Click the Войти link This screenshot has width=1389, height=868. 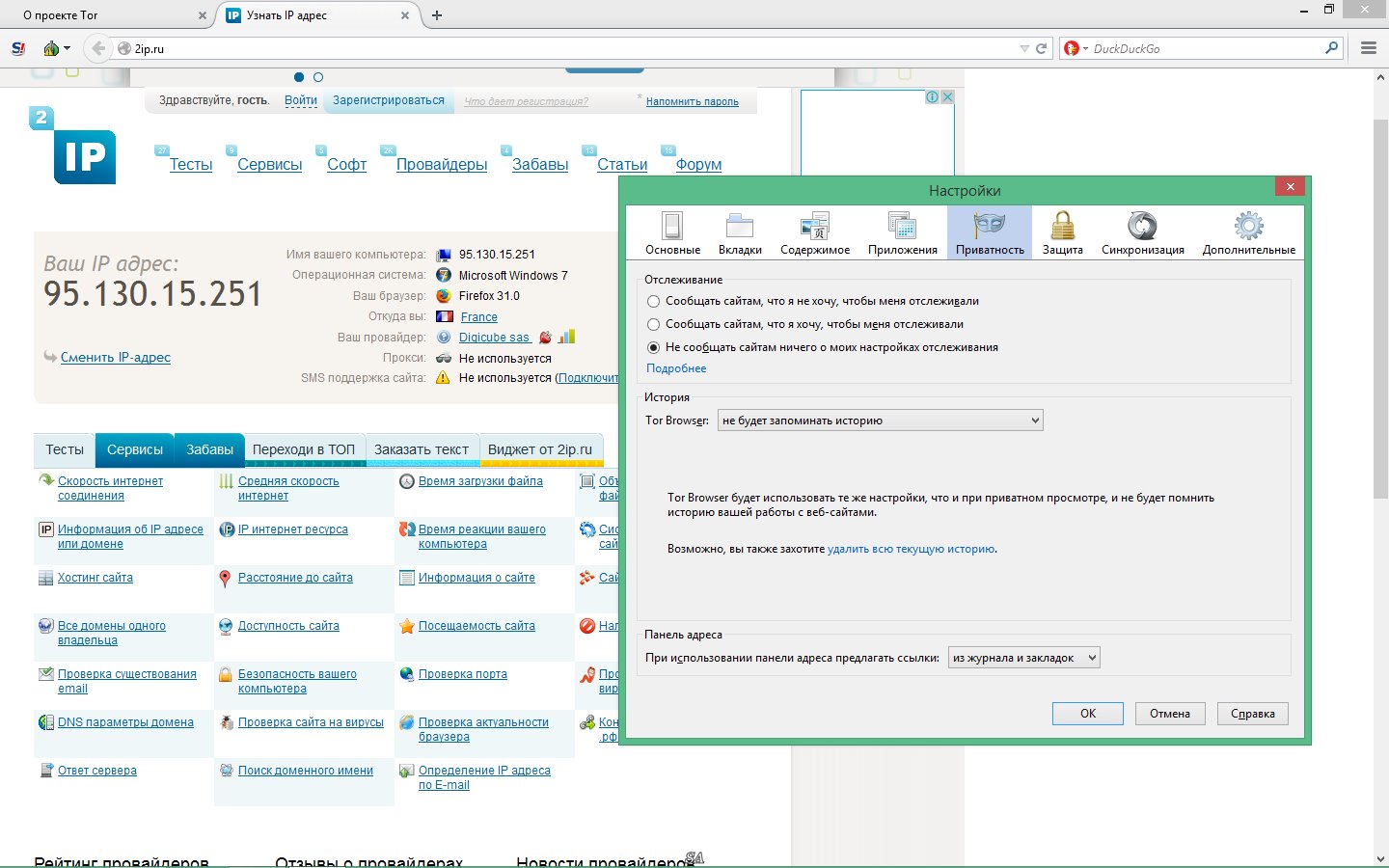click(301, 100)
